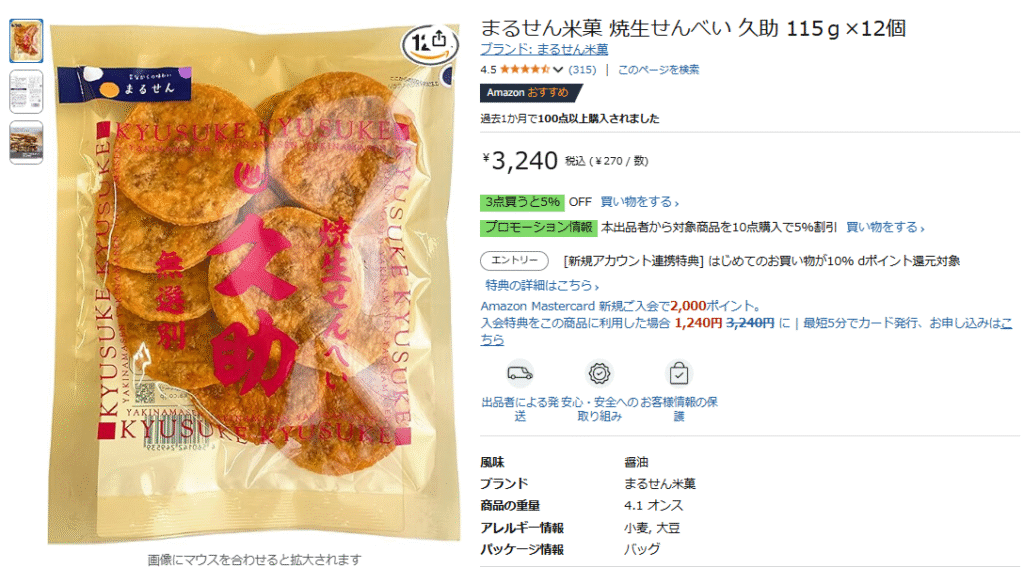Screen dimensions: 1024x568
Task: Select the second thumbnail showing label back
Action: (x=26, y=91)
